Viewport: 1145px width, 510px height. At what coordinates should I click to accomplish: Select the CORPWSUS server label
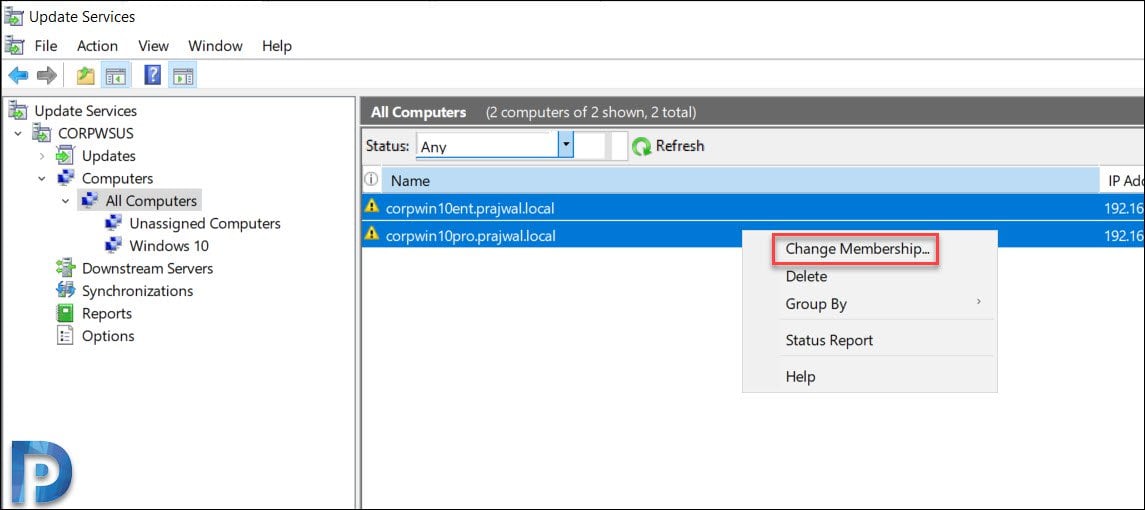pos(96,134)
